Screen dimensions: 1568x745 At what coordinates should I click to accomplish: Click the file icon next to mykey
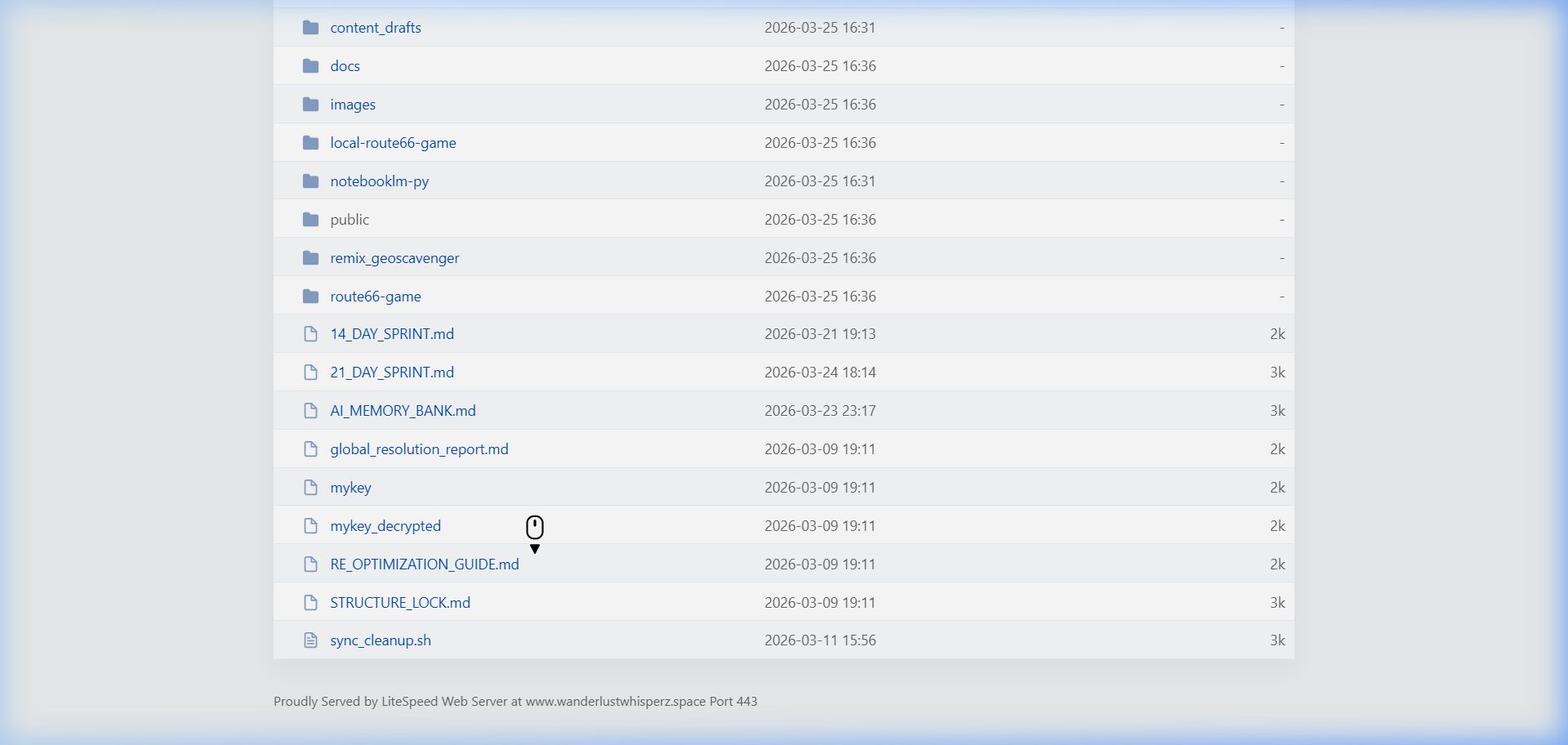point(310,488)
